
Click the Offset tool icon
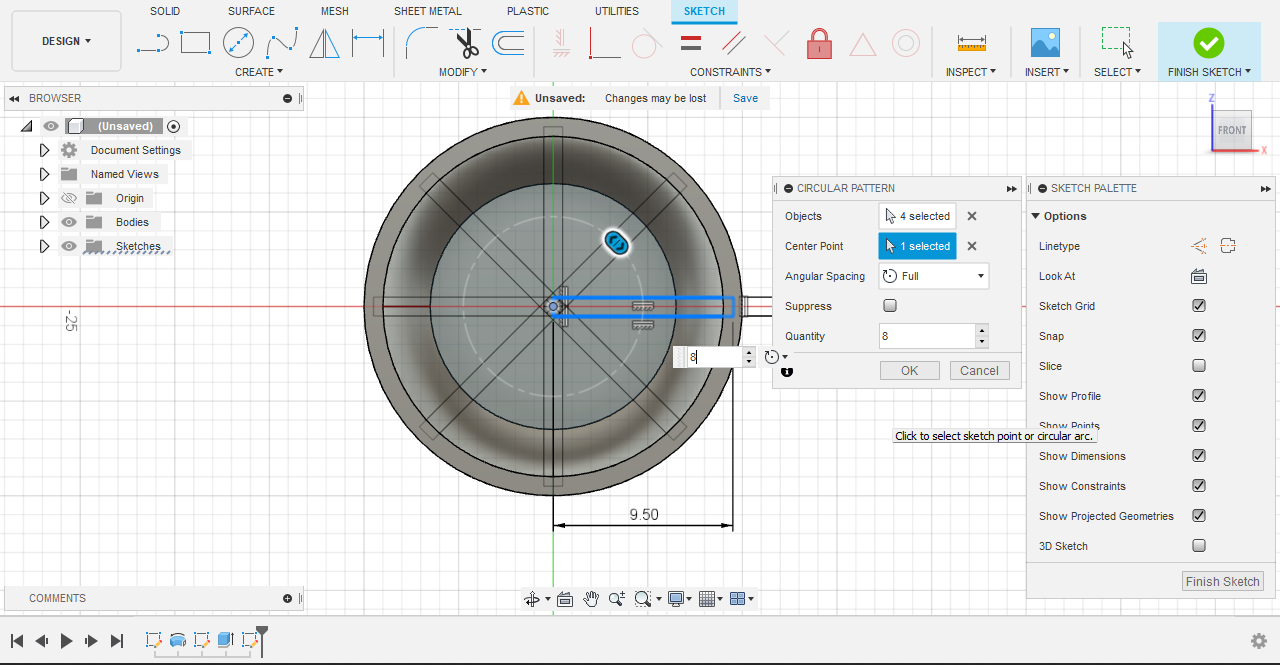coord(509,43)
